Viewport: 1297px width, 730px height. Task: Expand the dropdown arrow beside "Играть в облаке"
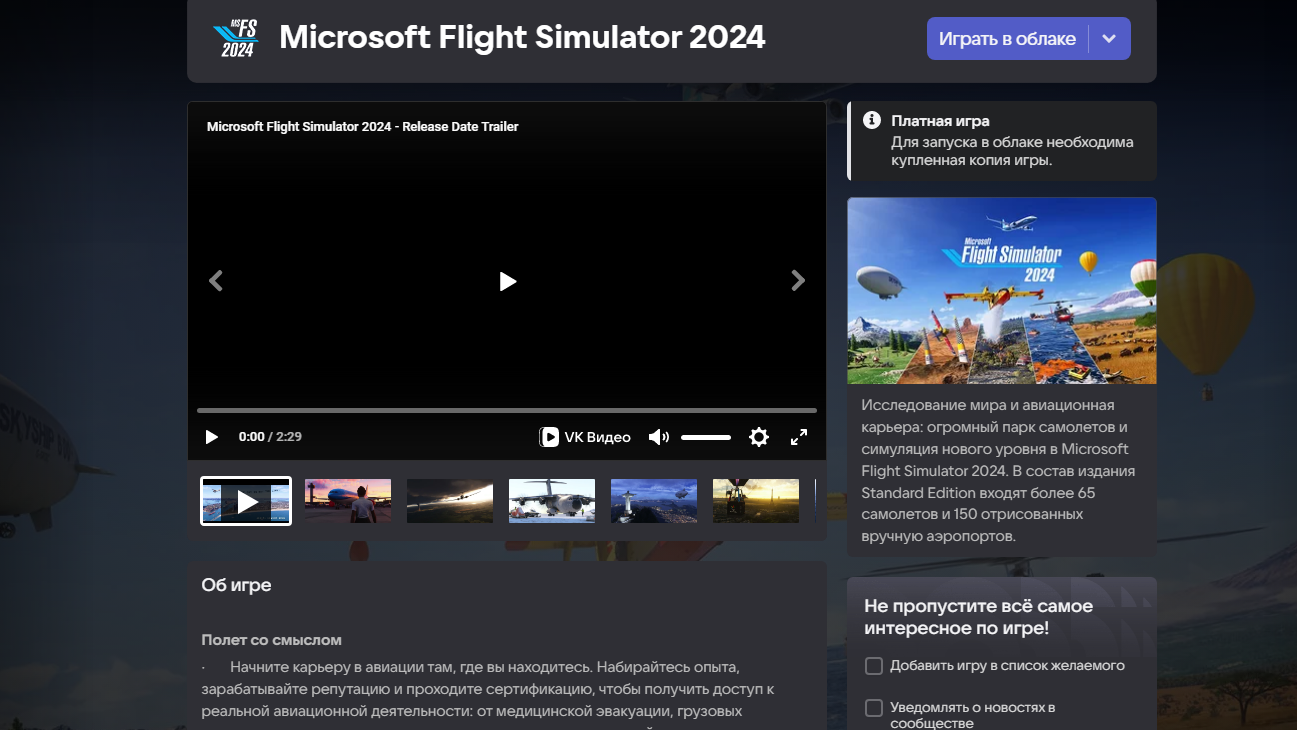pyautogui.click(x=1109, y=39)
